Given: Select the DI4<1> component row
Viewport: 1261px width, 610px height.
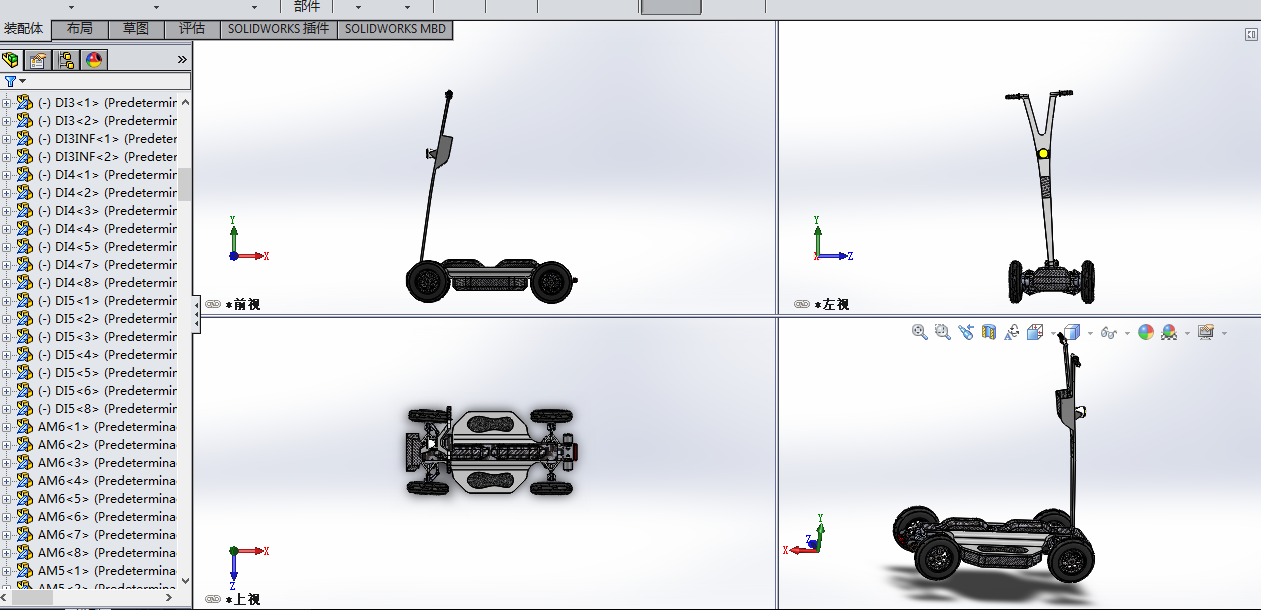Looking at the screenshot, I should 95,174.
